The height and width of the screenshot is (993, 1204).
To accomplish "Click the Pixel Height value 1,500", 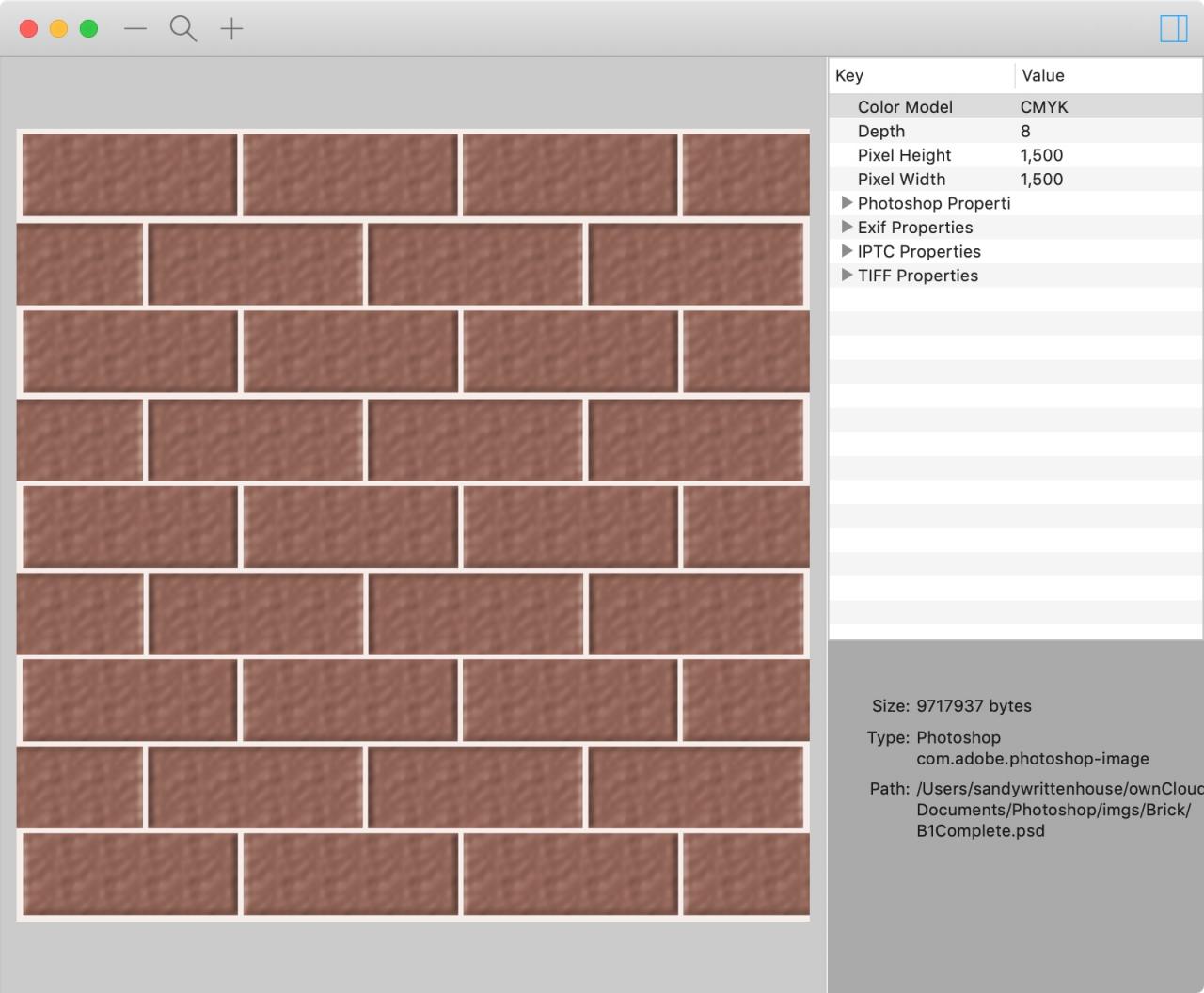I will (x=1041, y=155).
